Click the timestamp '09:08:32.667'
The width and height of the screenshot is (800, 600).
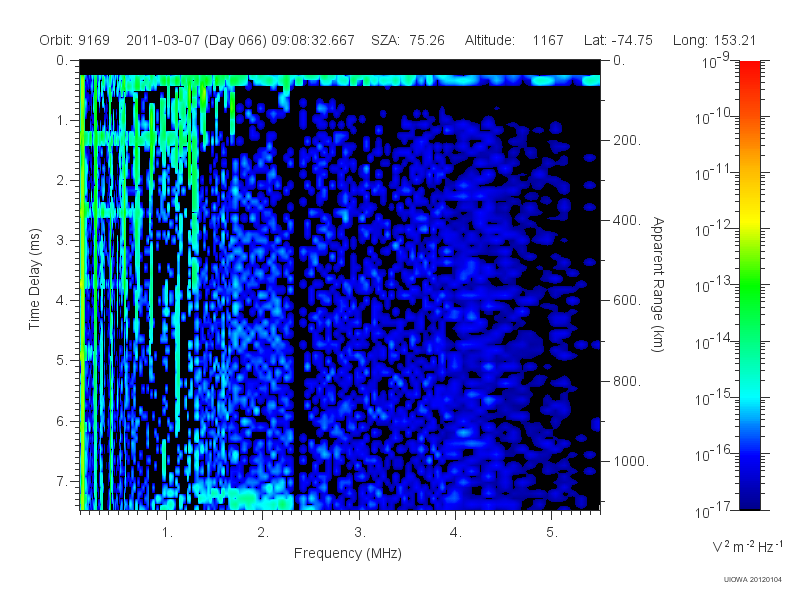pos(313,40)
